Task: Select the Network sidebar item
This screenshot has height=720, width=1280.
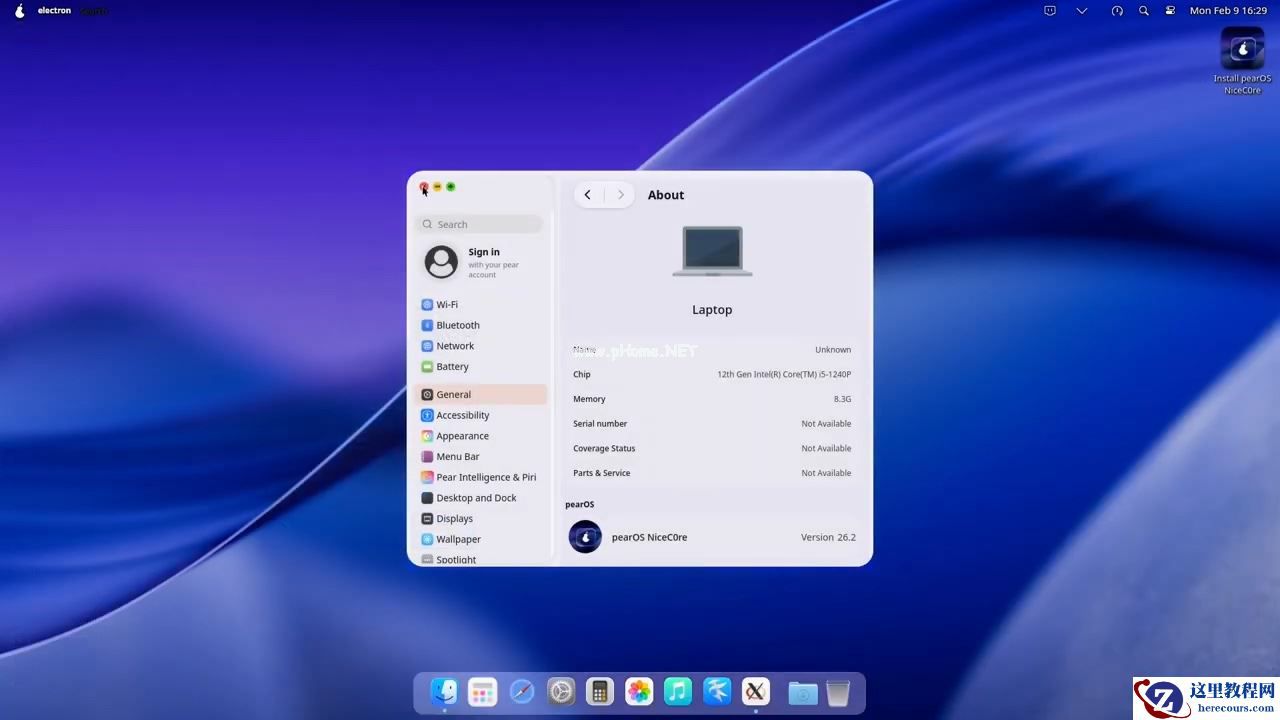Action: pyautogui.click(x=455, y=346)
